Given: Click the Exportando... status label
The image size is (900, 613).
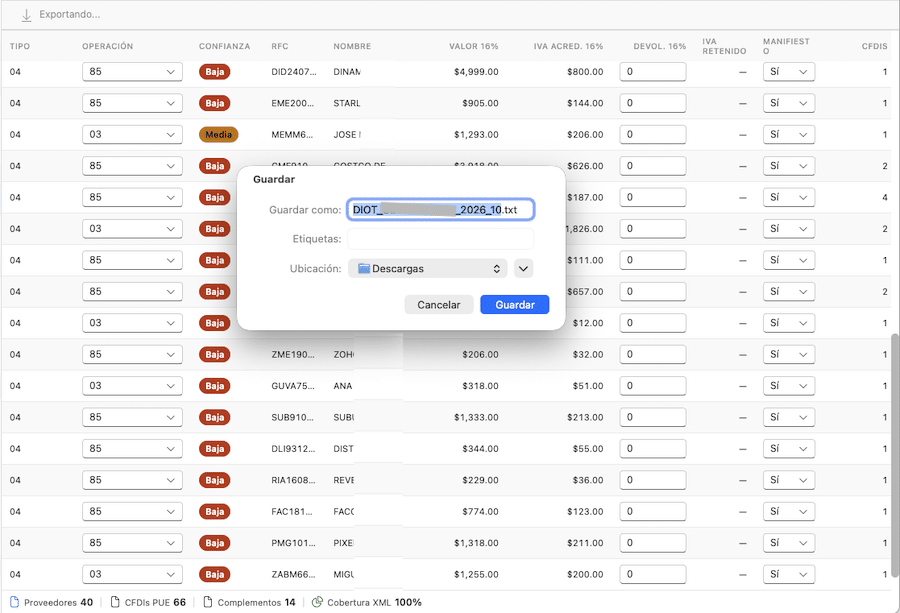Looking at the screenshot, I should pos(69,14).
